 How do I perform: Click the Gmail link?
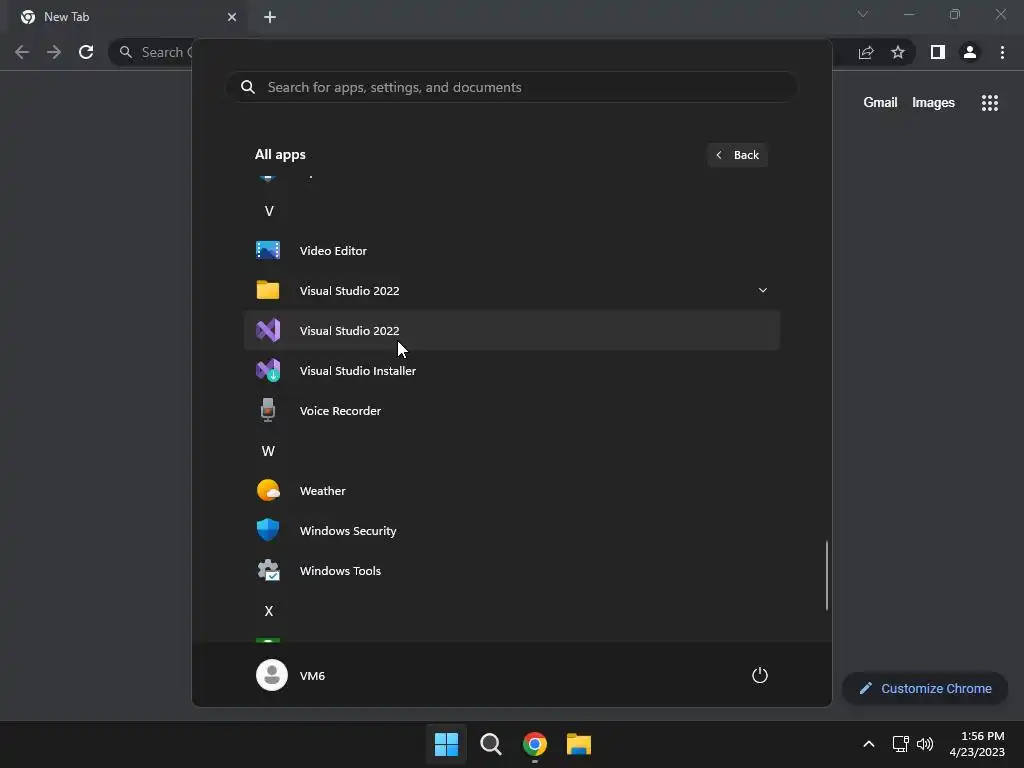(x=880, y=103)
